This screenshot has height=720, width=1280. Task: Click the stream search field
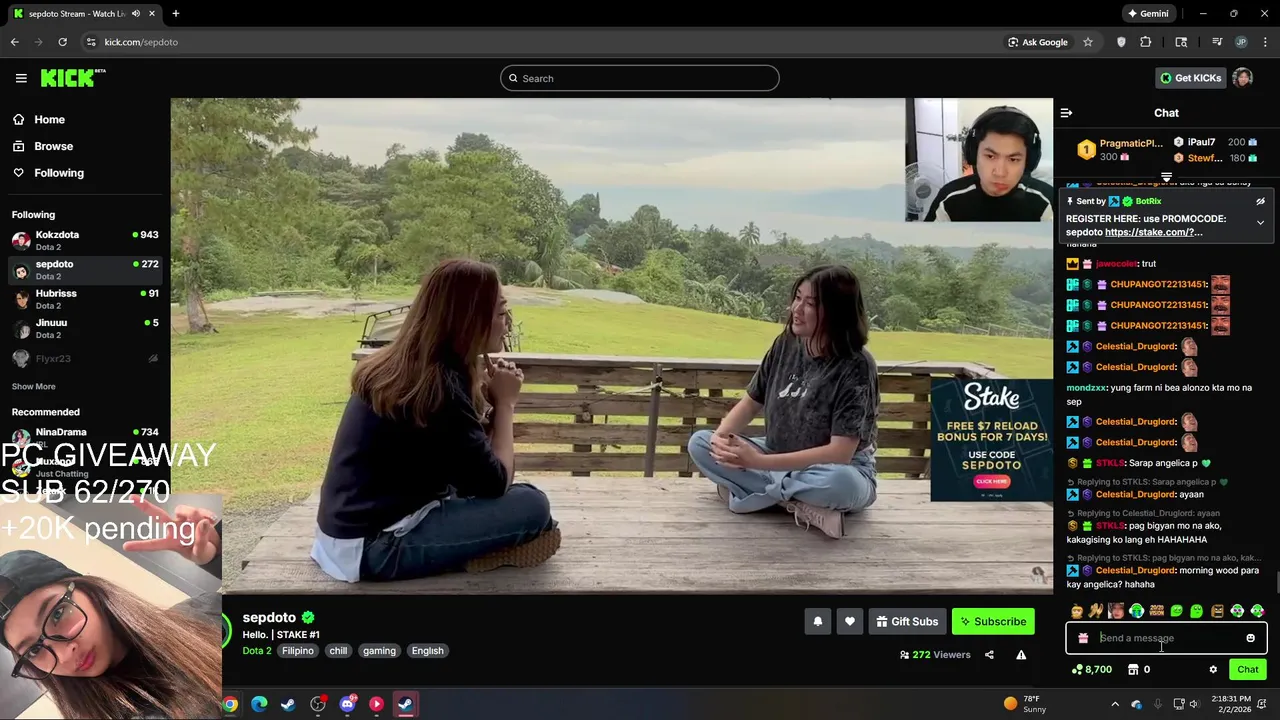pyautogui.click(x=640, y=78)
